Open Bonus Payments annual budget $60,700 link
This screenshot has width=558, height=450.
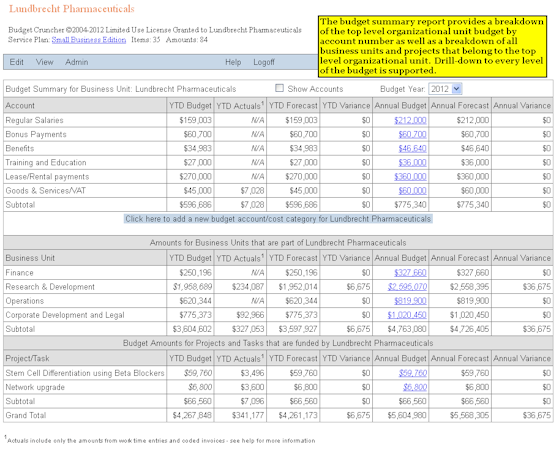(x=412, y=134)
